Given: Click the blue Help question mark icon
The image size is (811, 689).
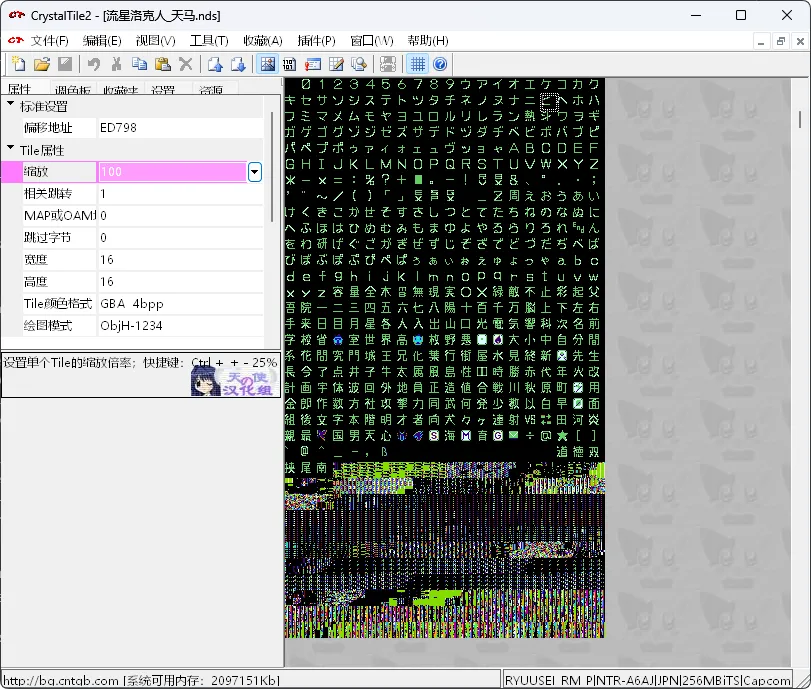Looking at the screenshot, I should [440, 64].
